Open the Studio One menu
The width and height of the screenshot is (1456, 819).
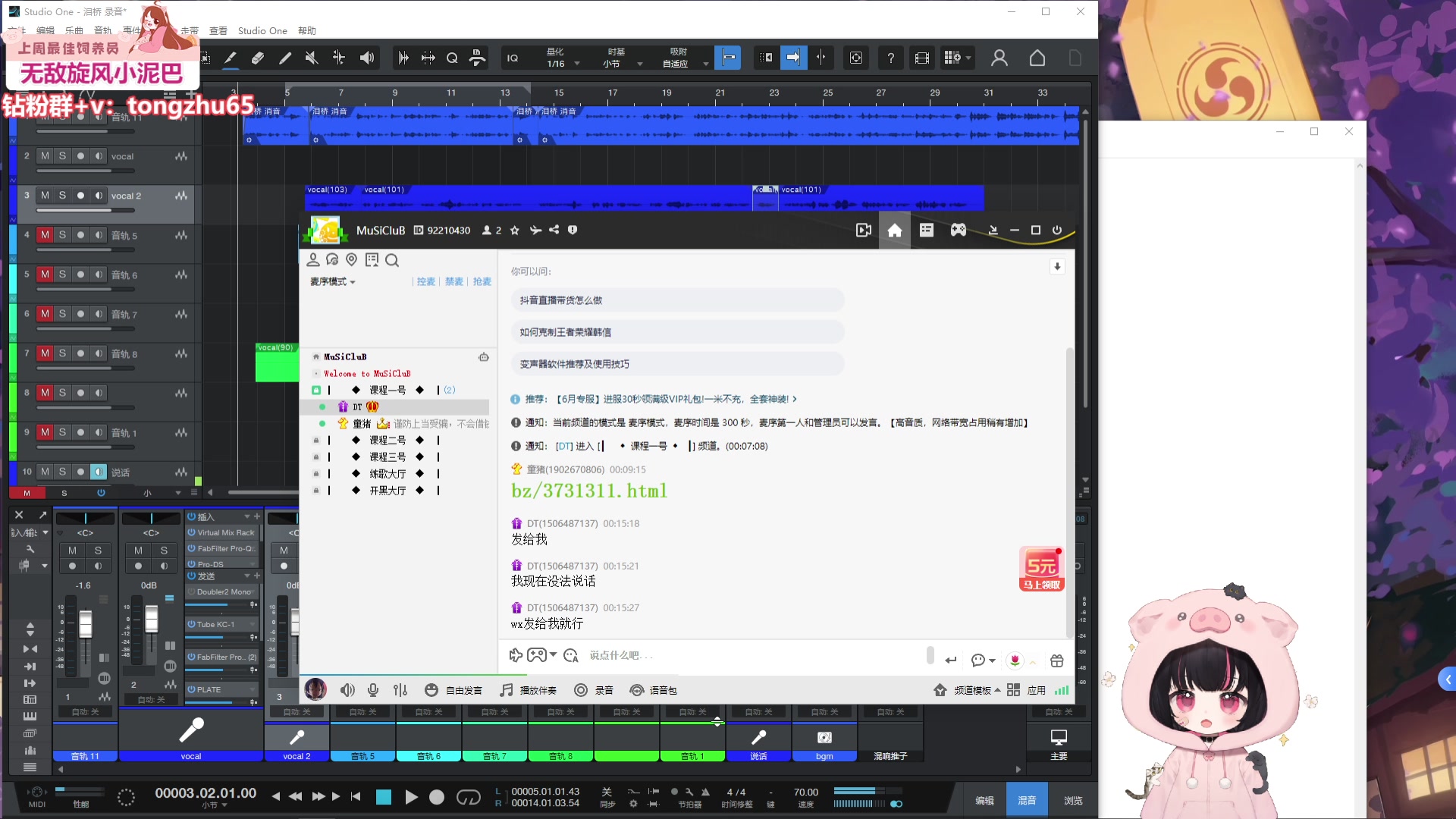[x=262, y=31]
